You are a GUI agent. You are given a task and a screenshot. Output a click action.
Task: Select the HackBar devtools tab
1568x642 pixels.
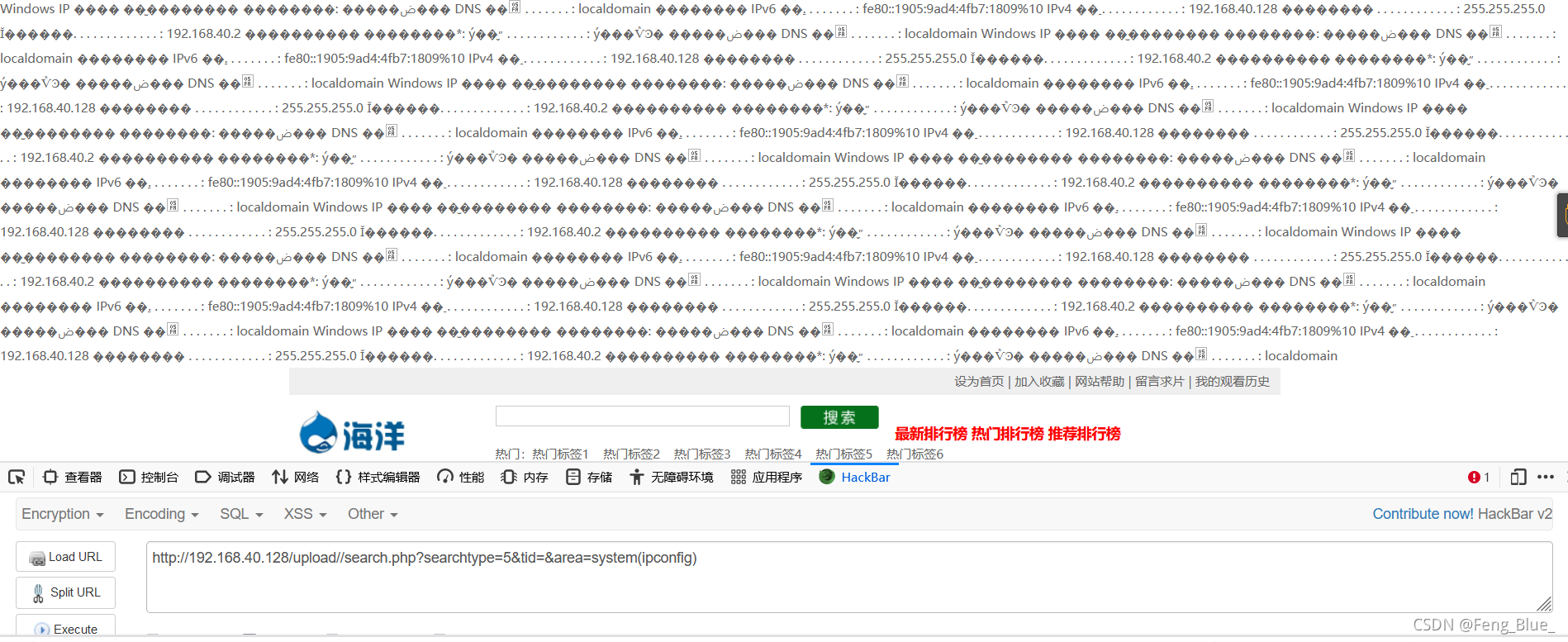[x=855, y=477]
